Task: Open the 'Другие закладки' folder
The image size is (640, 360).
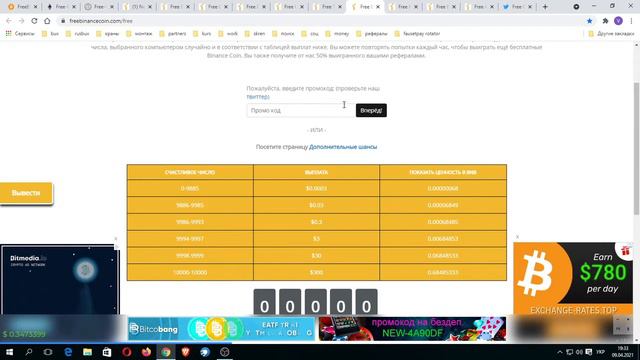Action: (611, 33)
